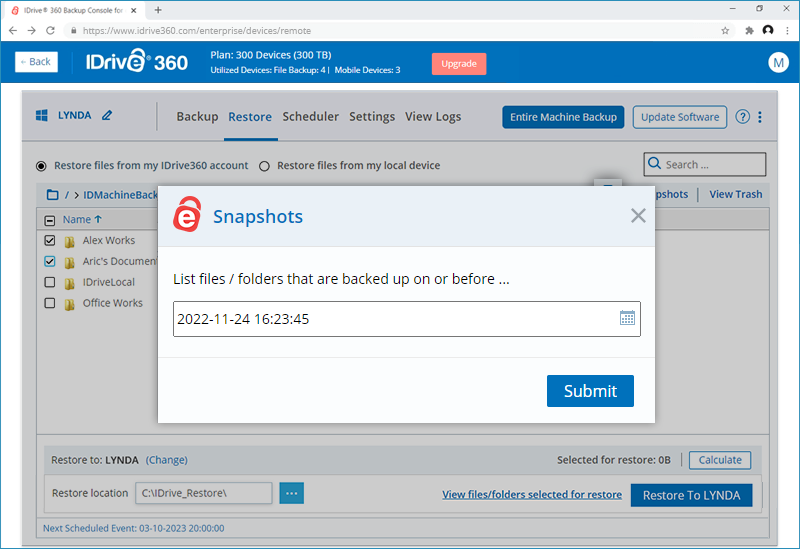
Task: Click the IDrive logo in Snapshots dialog
Action: tap(187, 214)
